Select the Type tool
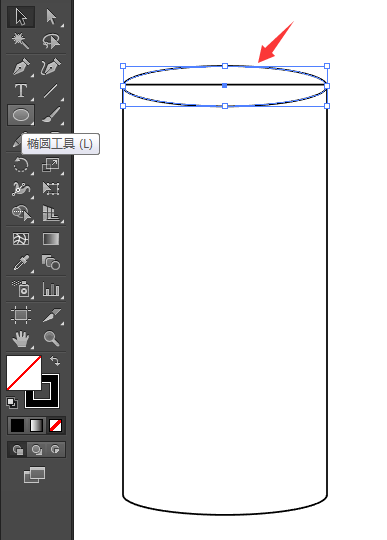This screenshot has height=540, width=387. [x=21, y=91]
